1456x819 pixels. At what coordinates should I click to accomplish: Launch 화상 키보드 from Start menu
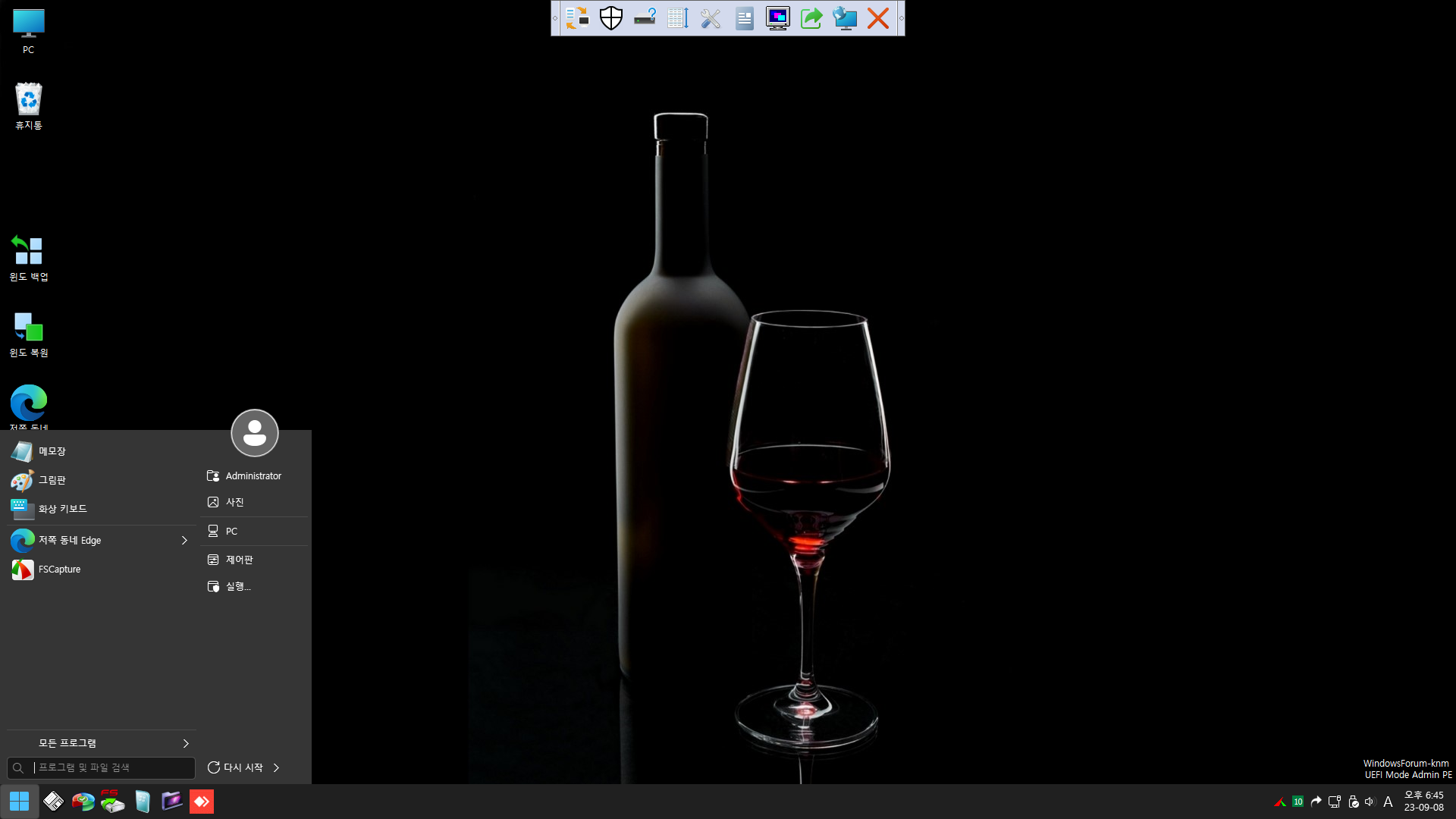click(x=102, y=509)
